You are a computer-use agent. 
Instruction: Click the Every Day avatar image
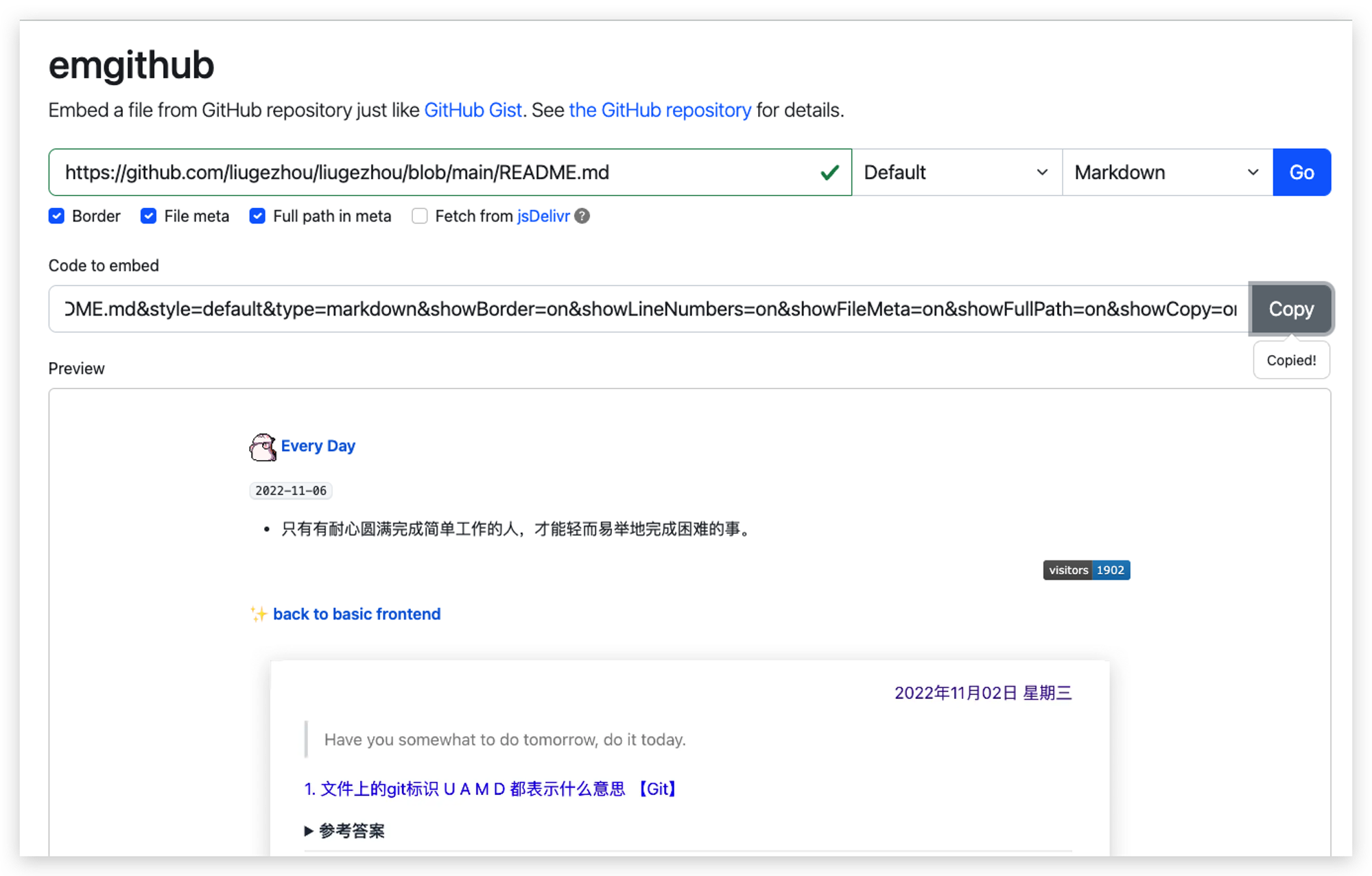coord(263,447)
